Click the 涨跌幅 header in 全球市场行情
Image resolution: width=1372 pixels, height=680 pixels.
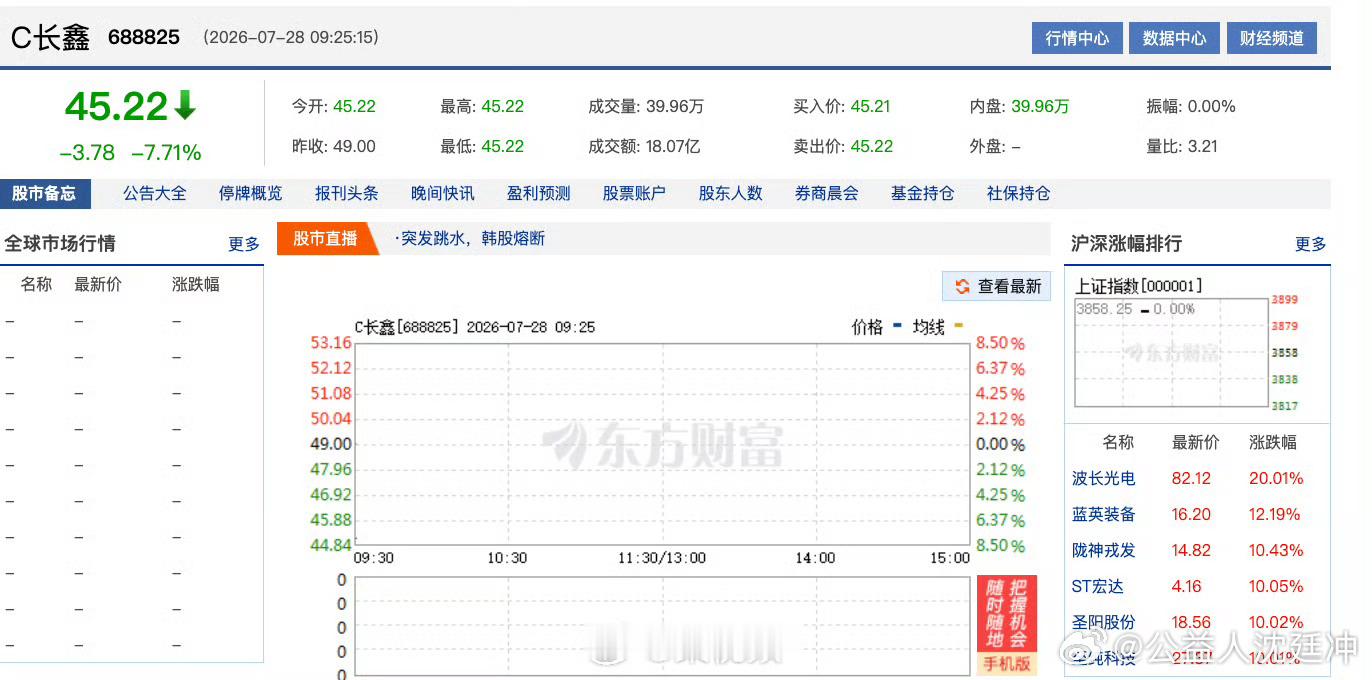[196, 284]
